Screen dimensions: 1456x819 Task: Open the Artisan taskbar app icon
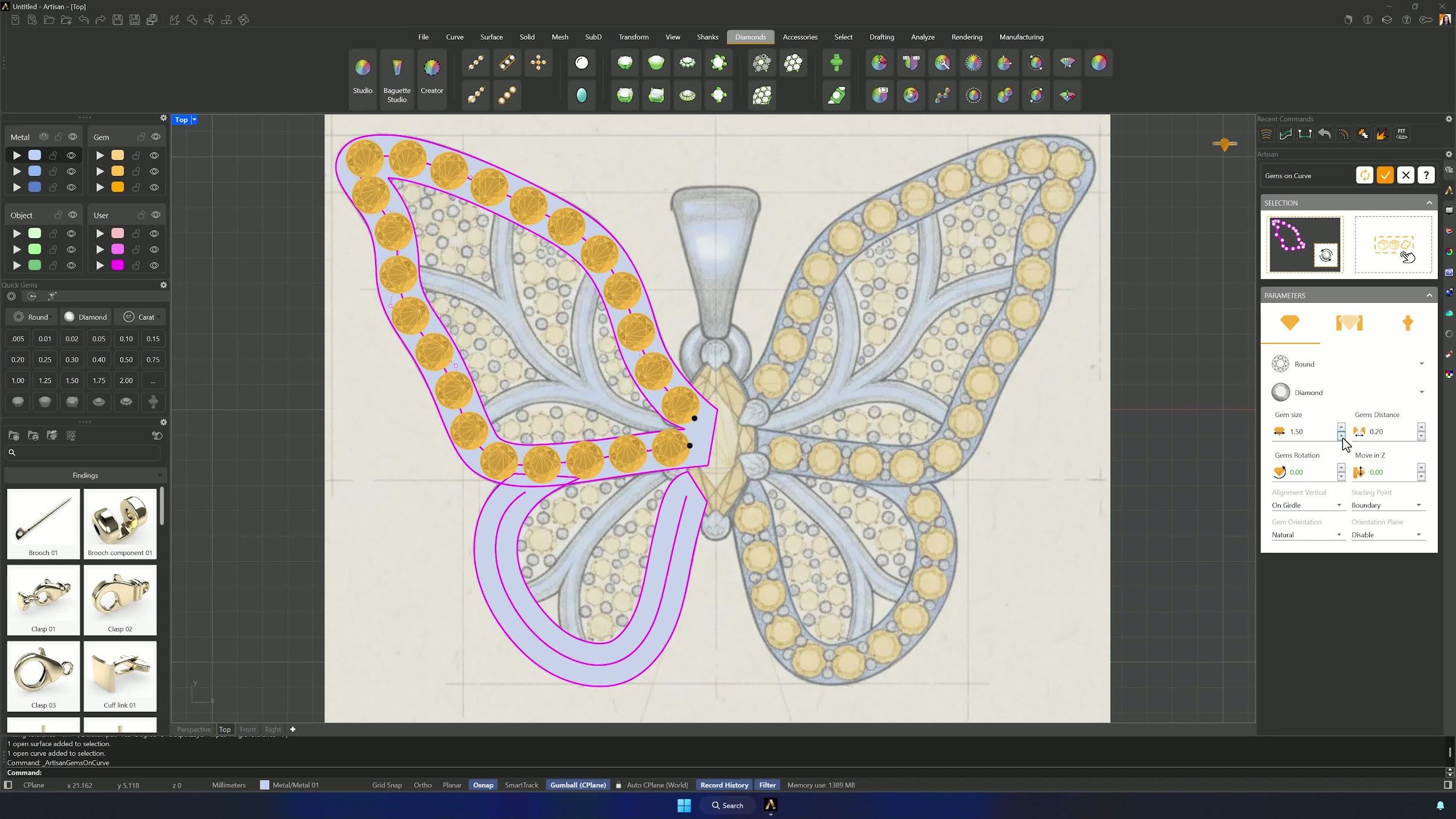[x=770, y=805]
